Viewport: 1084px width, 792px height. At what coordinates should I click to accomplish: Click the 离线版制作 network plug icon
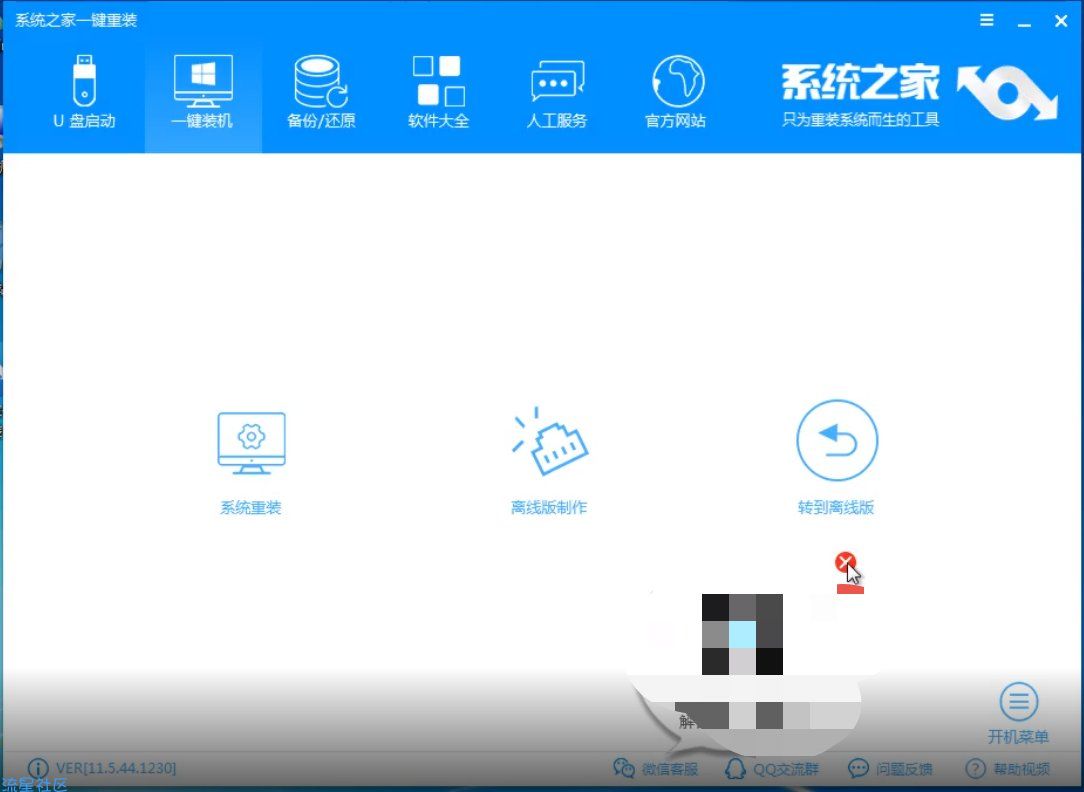(x=549, y=442)
